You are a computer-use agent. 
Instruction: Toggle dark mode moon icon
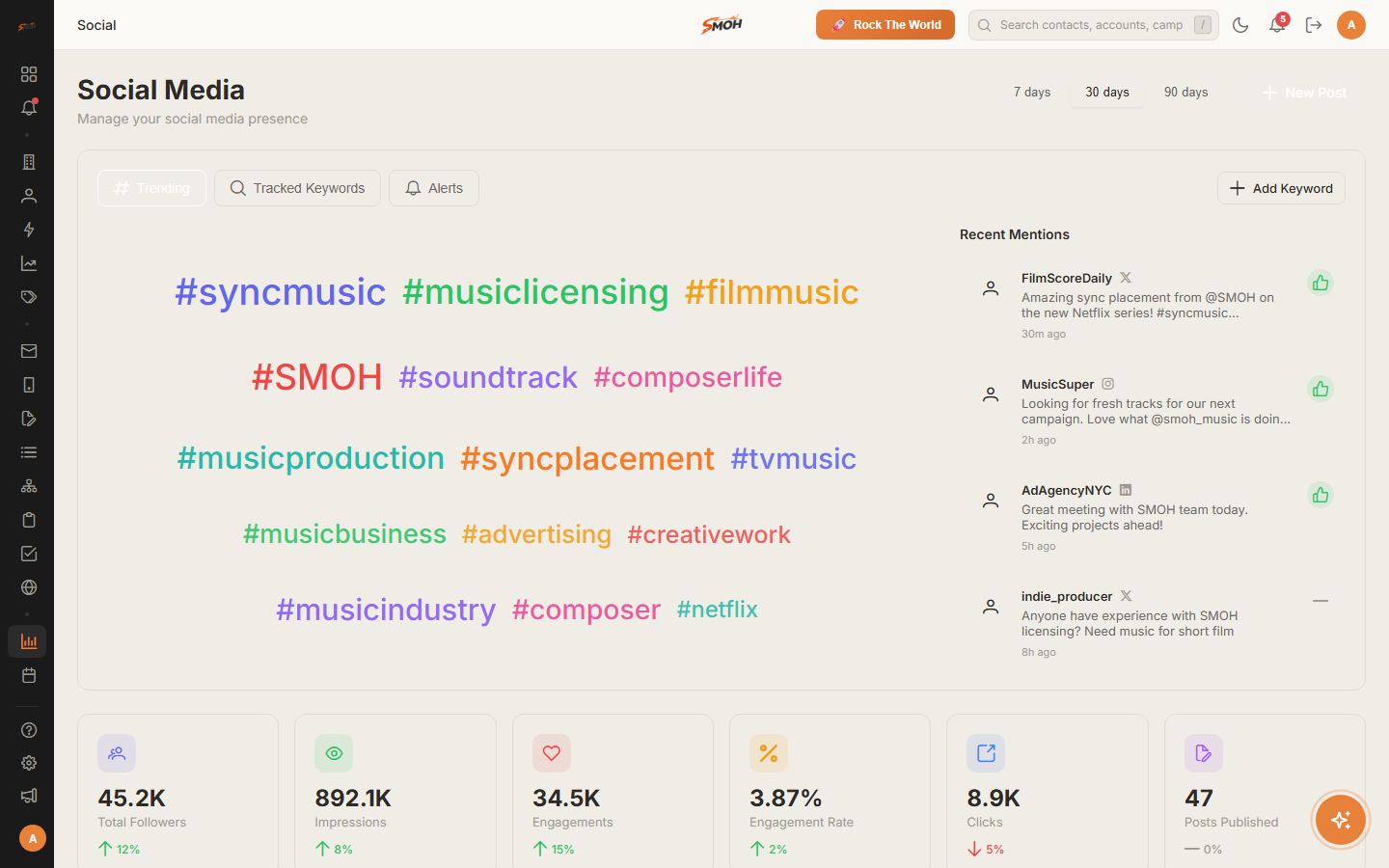point(1240,25)
